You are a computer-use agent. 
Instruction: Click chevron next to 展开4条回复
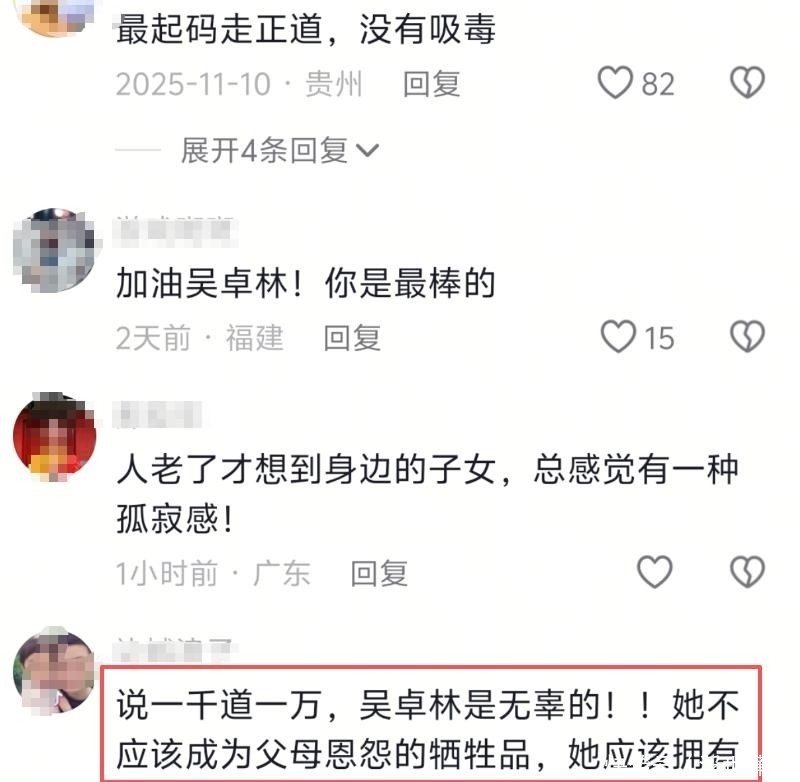(367, 151)
